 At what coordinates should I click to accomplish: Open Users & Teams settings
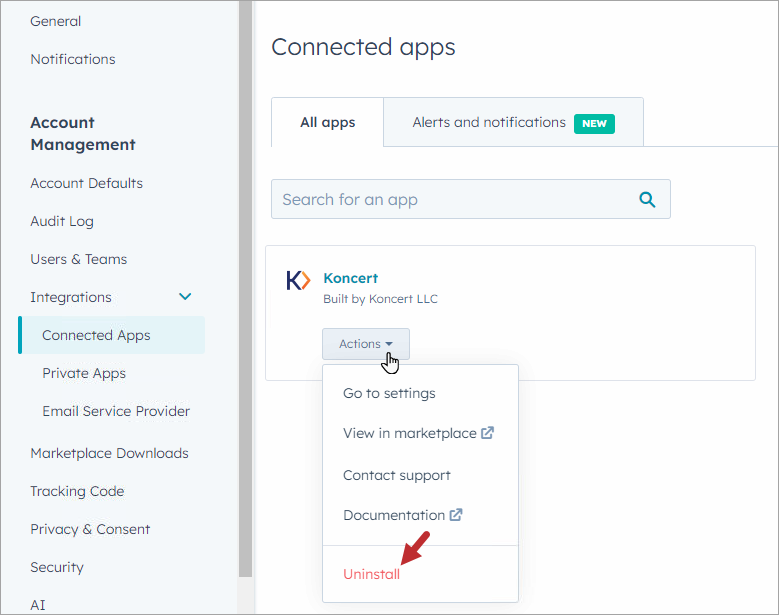(x=78, y=259)
